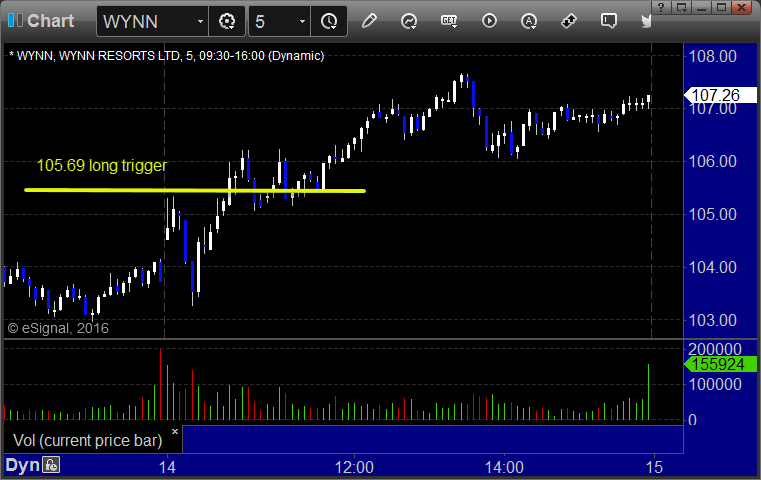Select the yellow trigger trend line
Viewport: 761px width, 480px height.
coord(195,190)
